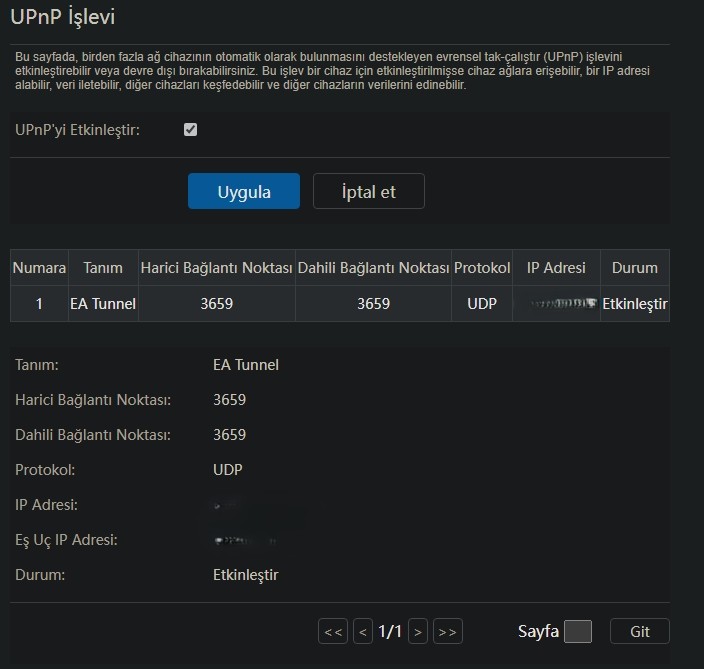Click the Harici Bağlantı Noktası column header
This screenshot has width=704, height=669.
(x=216, y=268)
